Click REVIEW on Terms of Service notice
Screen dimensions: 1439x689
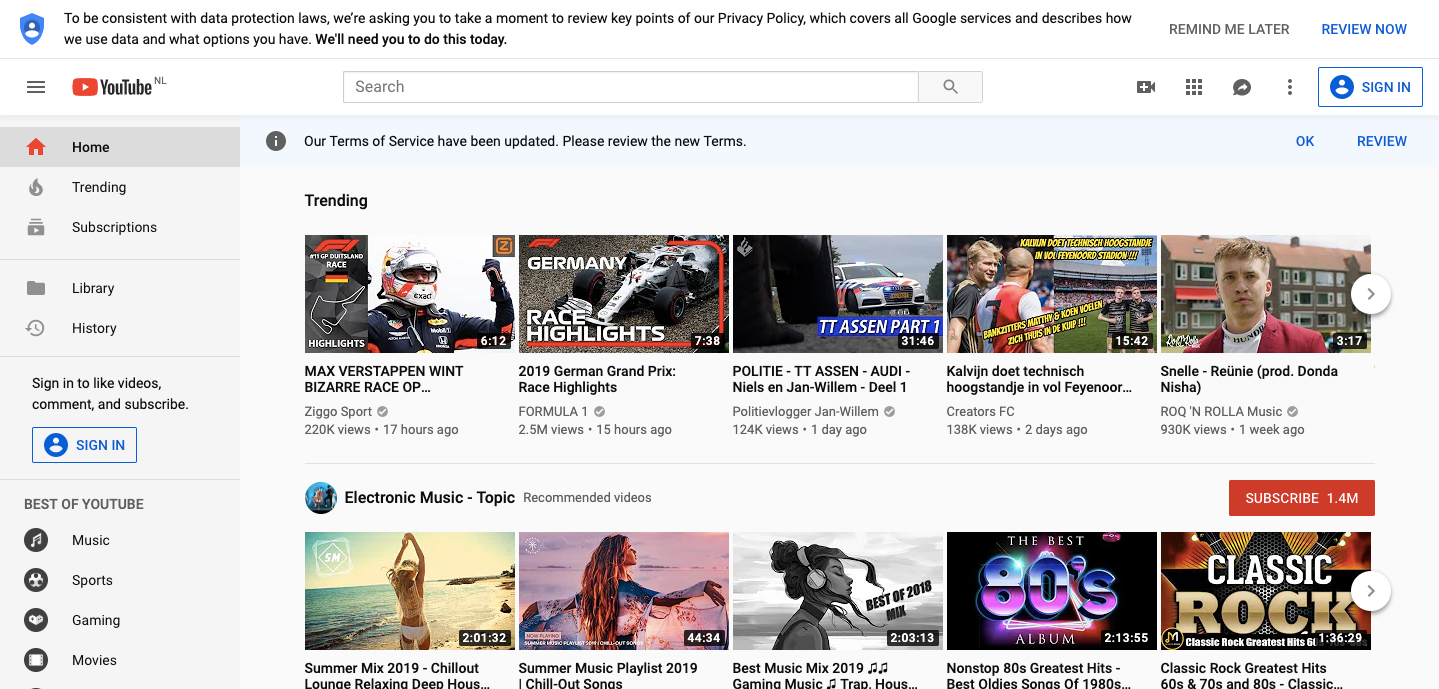tap(1382, 141)
